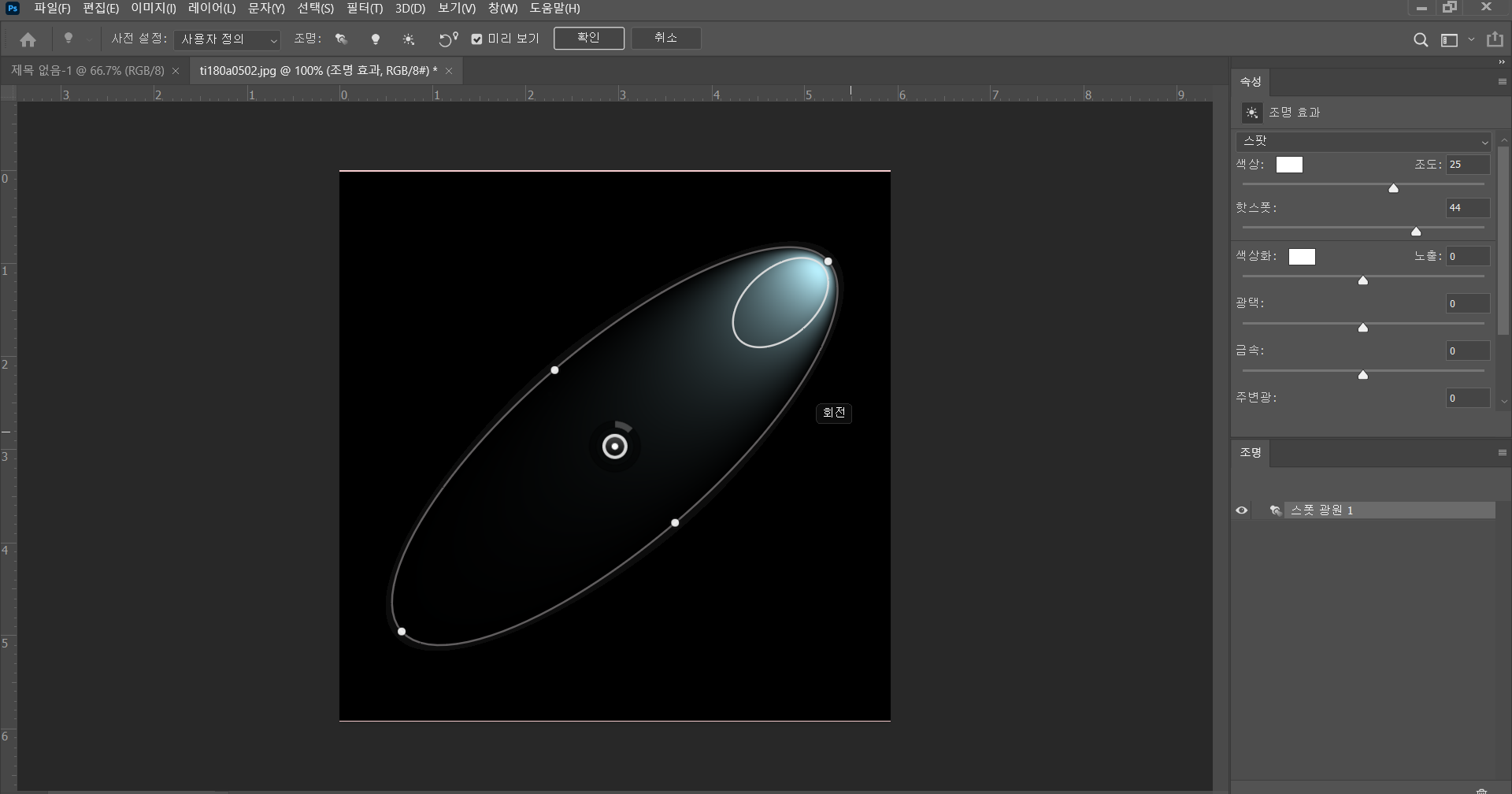This screenshot has height=794, width=1512.
Task: Switch to the 제목 없음-1 document tab
Action: click(x=87, y=71)
